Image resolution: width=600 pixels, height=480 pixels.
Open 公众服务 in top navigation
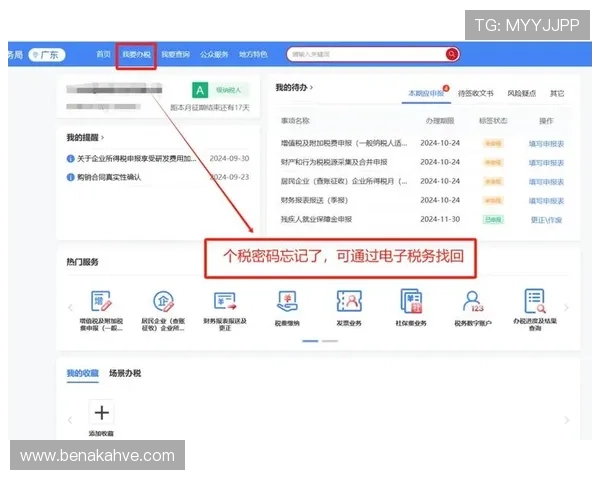214,55
